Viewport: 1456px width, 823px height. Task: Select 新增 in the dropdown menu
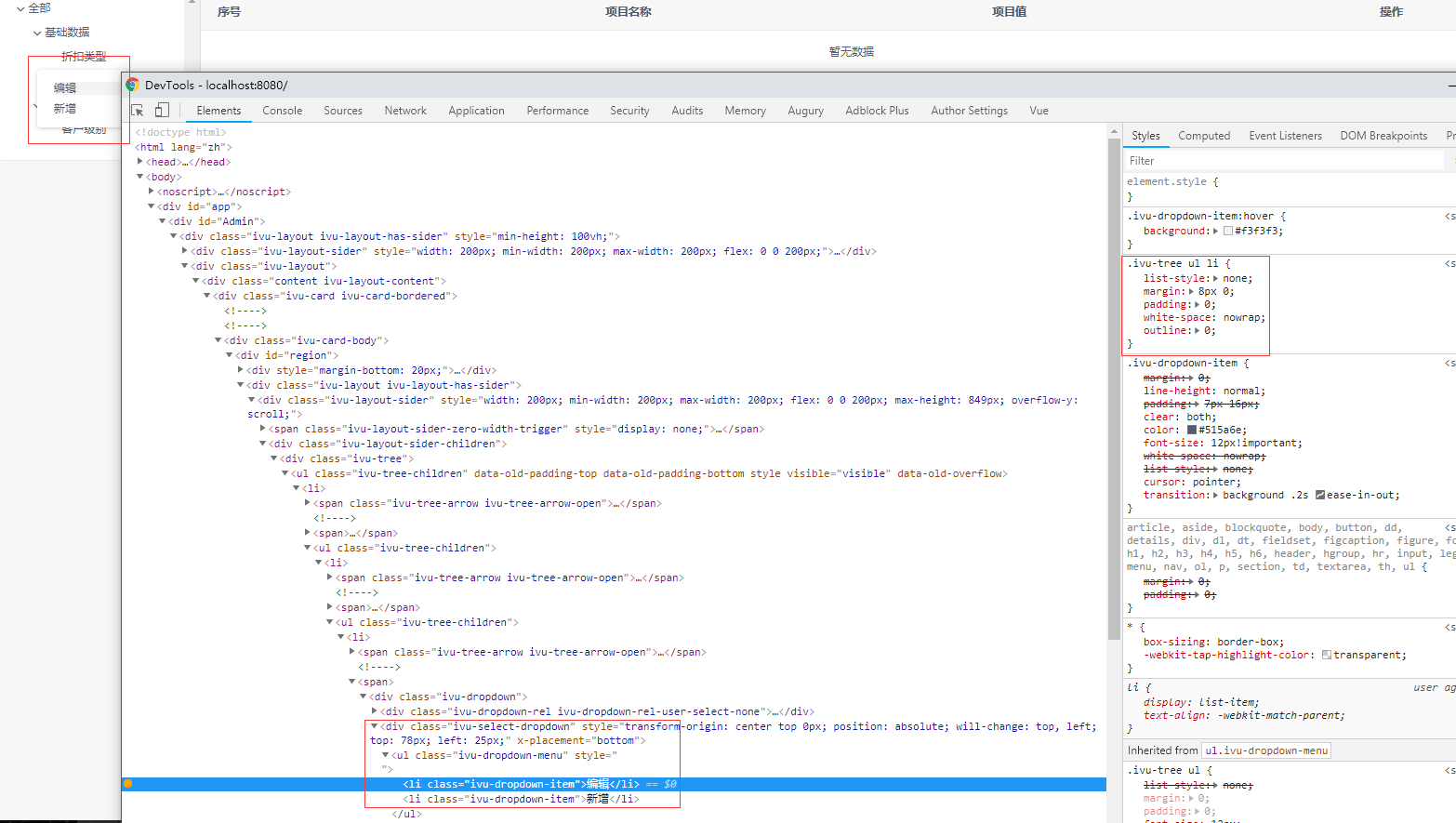(65, 109)
